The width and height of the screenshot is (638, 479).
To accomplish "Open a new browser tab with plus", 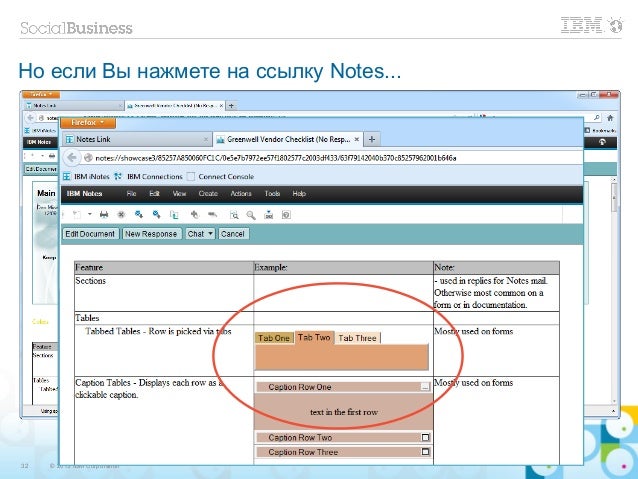I will tap(371, 138).
